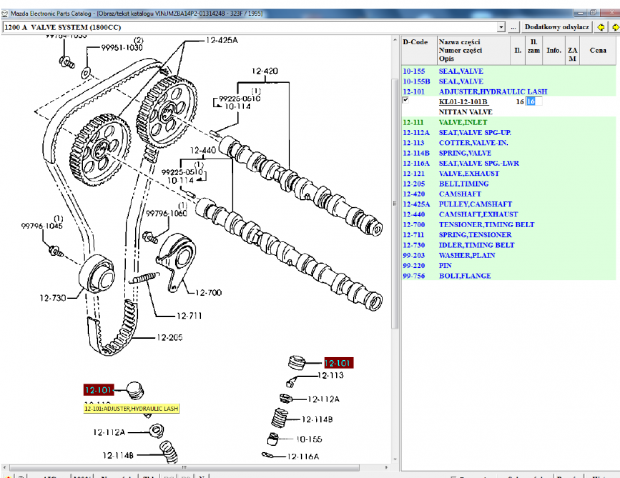This screenshot has width=620, height=478.
Task: Click the 12-113 callout in diagram
Action: pos(331,375)
